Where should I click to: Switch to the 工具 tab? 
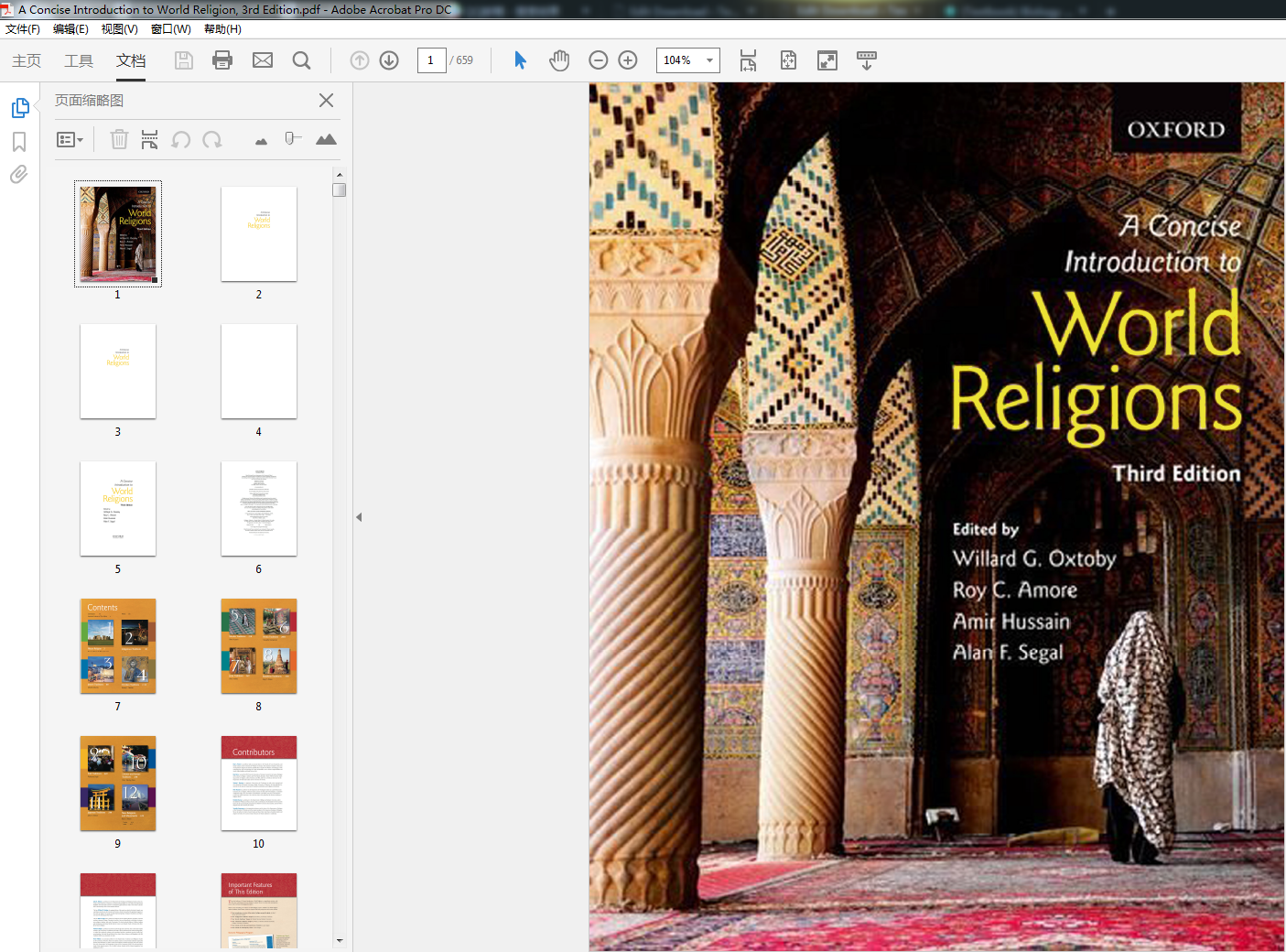[79, 60]
